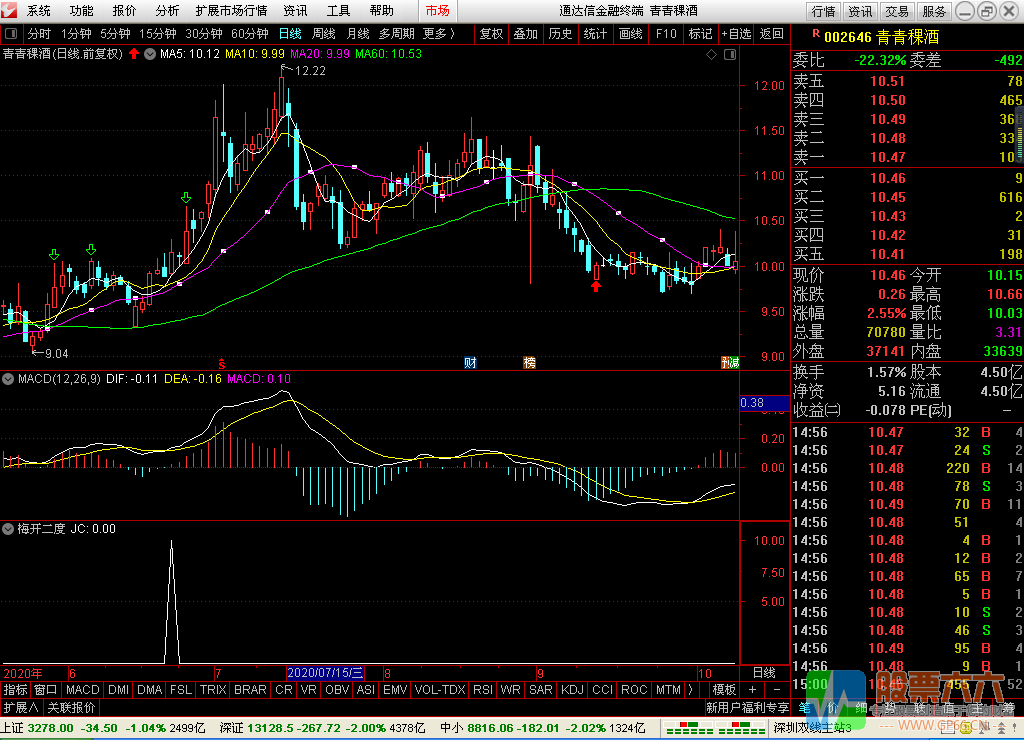Click the red up arrow beside chart title
The image size is (1024, 740).
click(x=134, y=53)
